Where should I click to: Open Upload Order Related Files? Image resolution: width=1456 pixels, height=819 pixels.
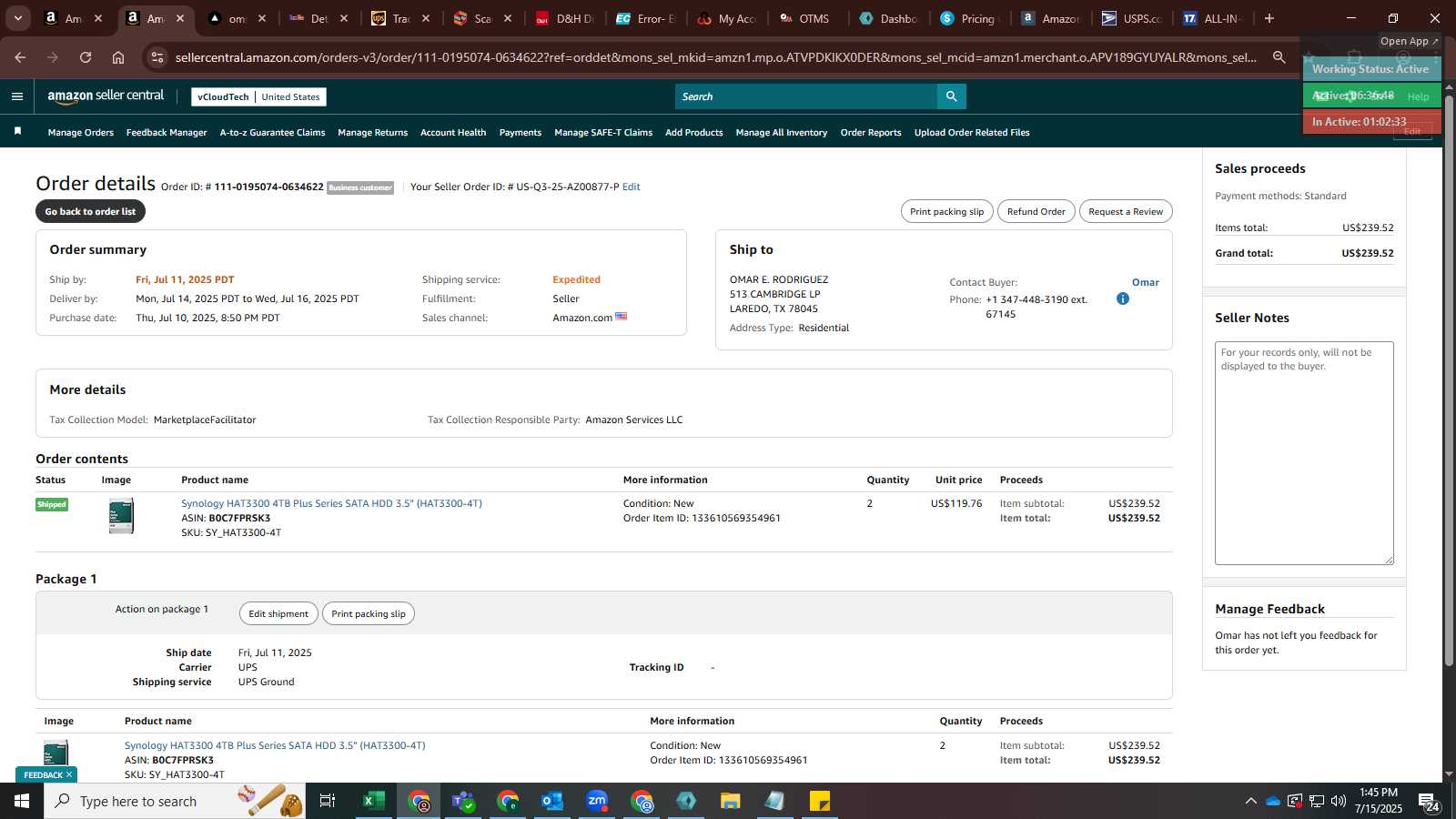point(972,133)
